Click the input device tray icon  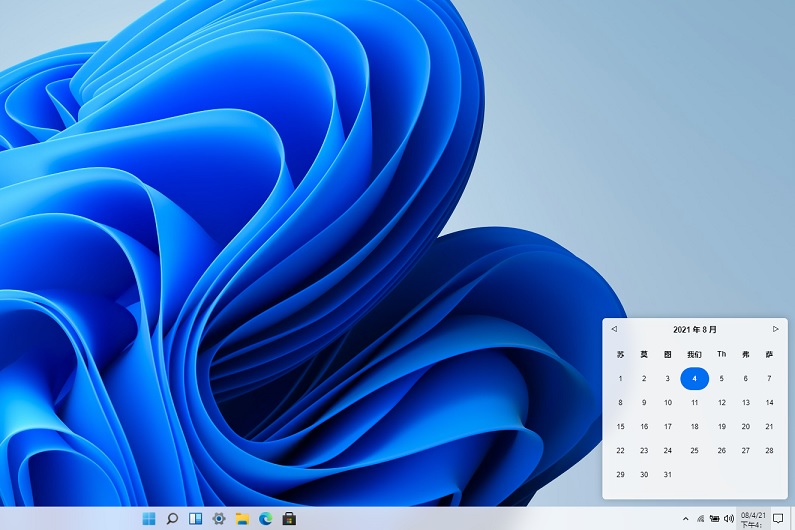(714, 518)
